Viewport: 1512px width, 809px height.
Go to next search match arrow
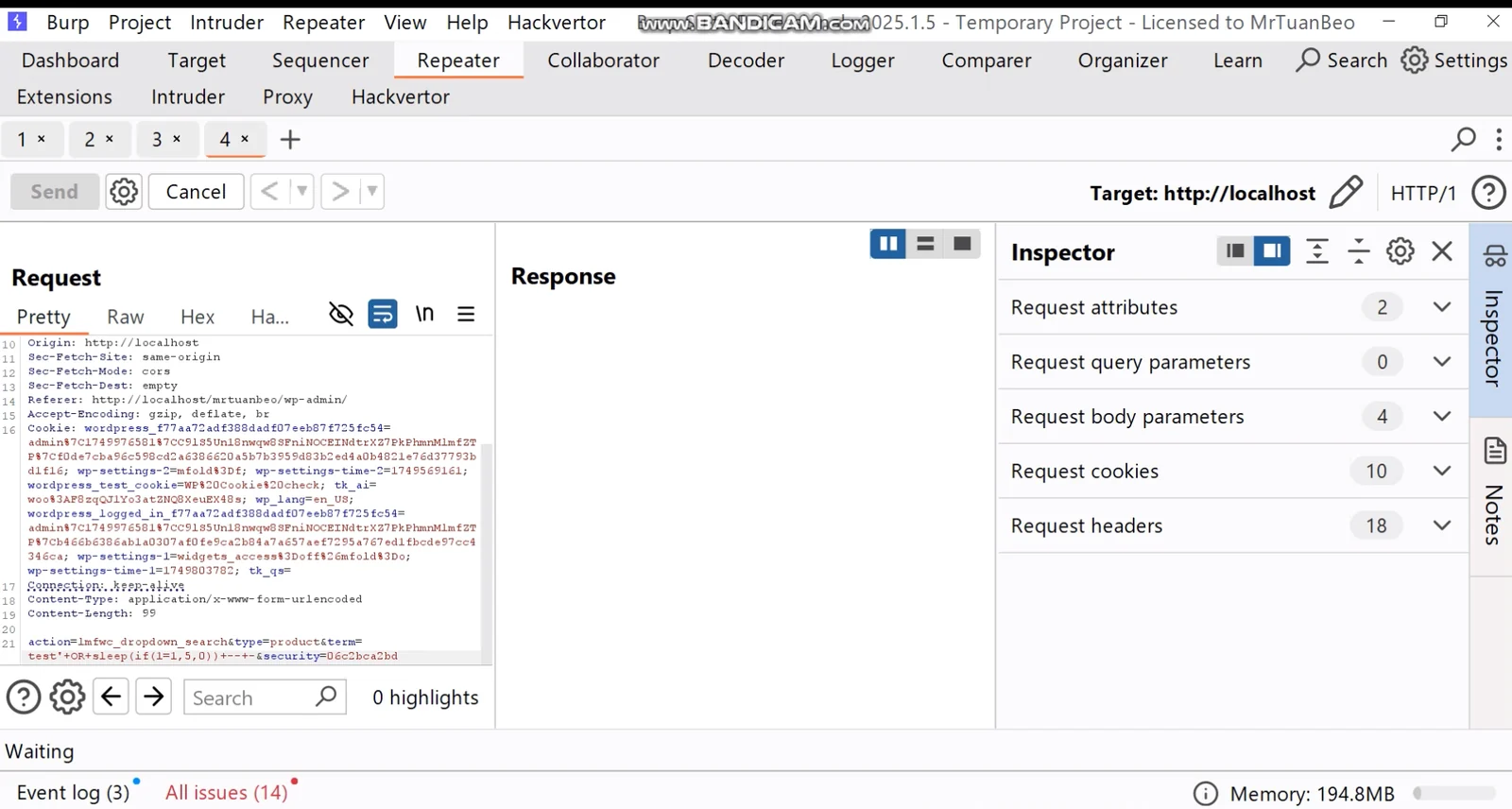pos(154,697)
